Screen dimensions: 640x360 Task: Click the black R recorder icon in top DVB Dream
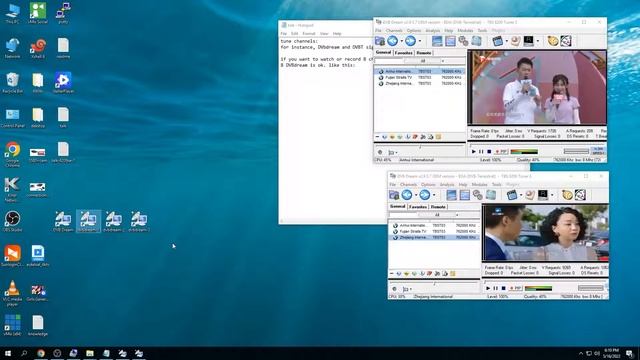tap(528, 41)
